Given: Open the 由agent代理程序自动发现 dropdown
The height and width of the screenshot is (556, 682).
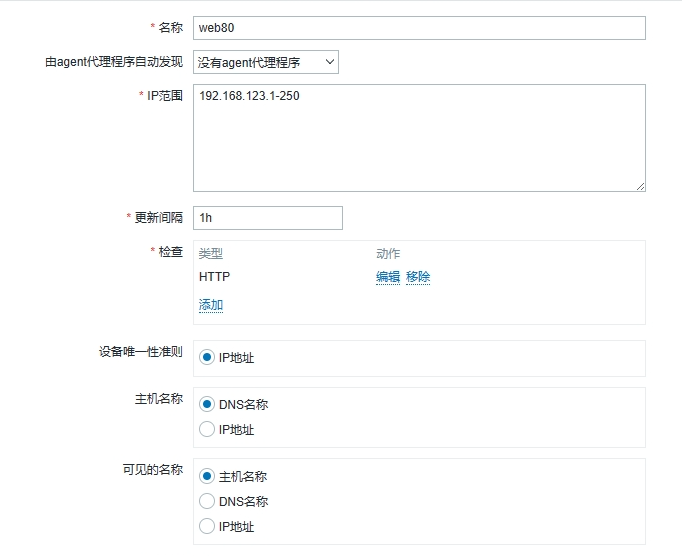Looking at the screenshot, I should pos(265,63).
